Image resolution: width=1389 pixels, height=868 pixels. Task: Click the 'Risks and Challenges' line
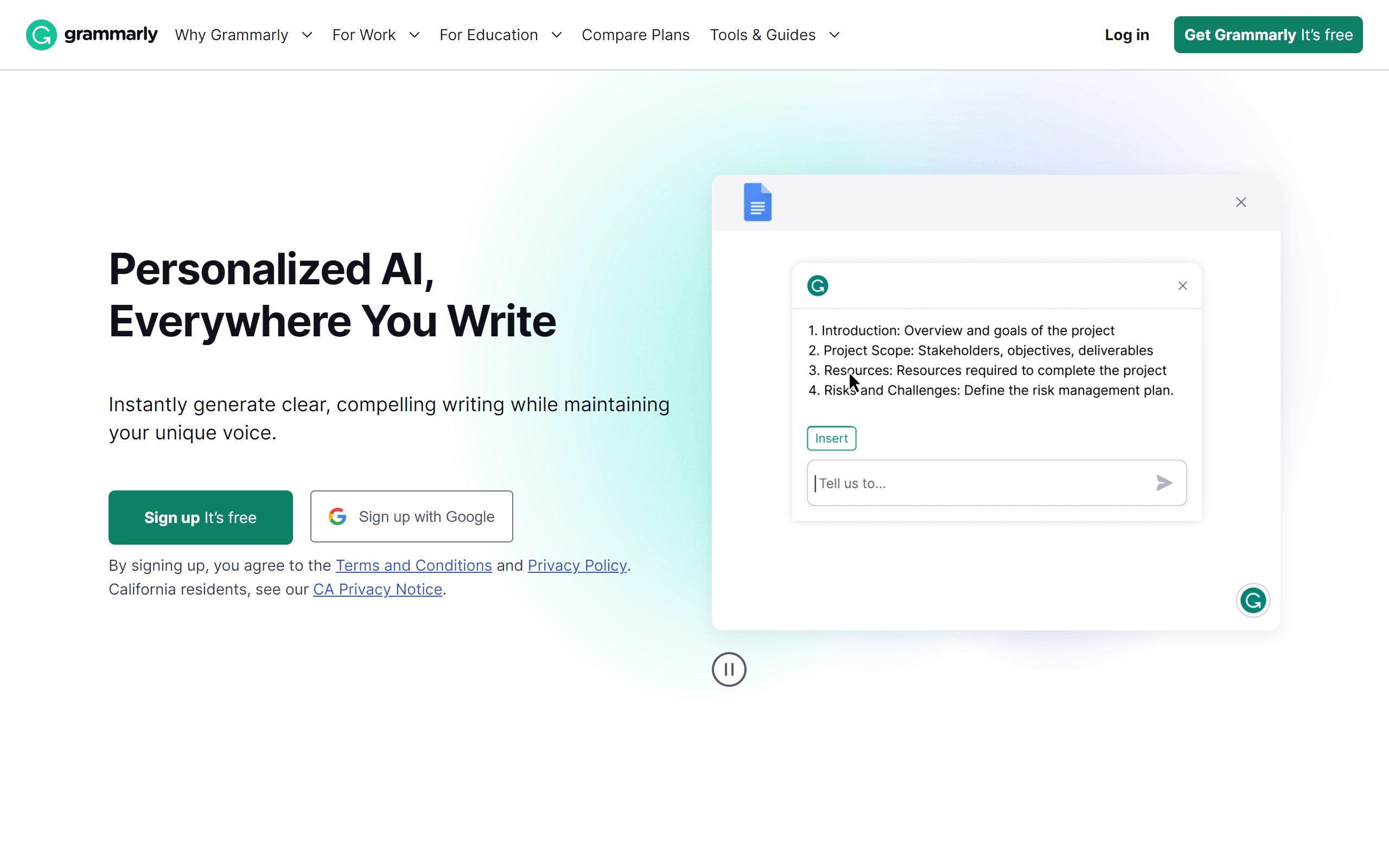click(991, 391)
